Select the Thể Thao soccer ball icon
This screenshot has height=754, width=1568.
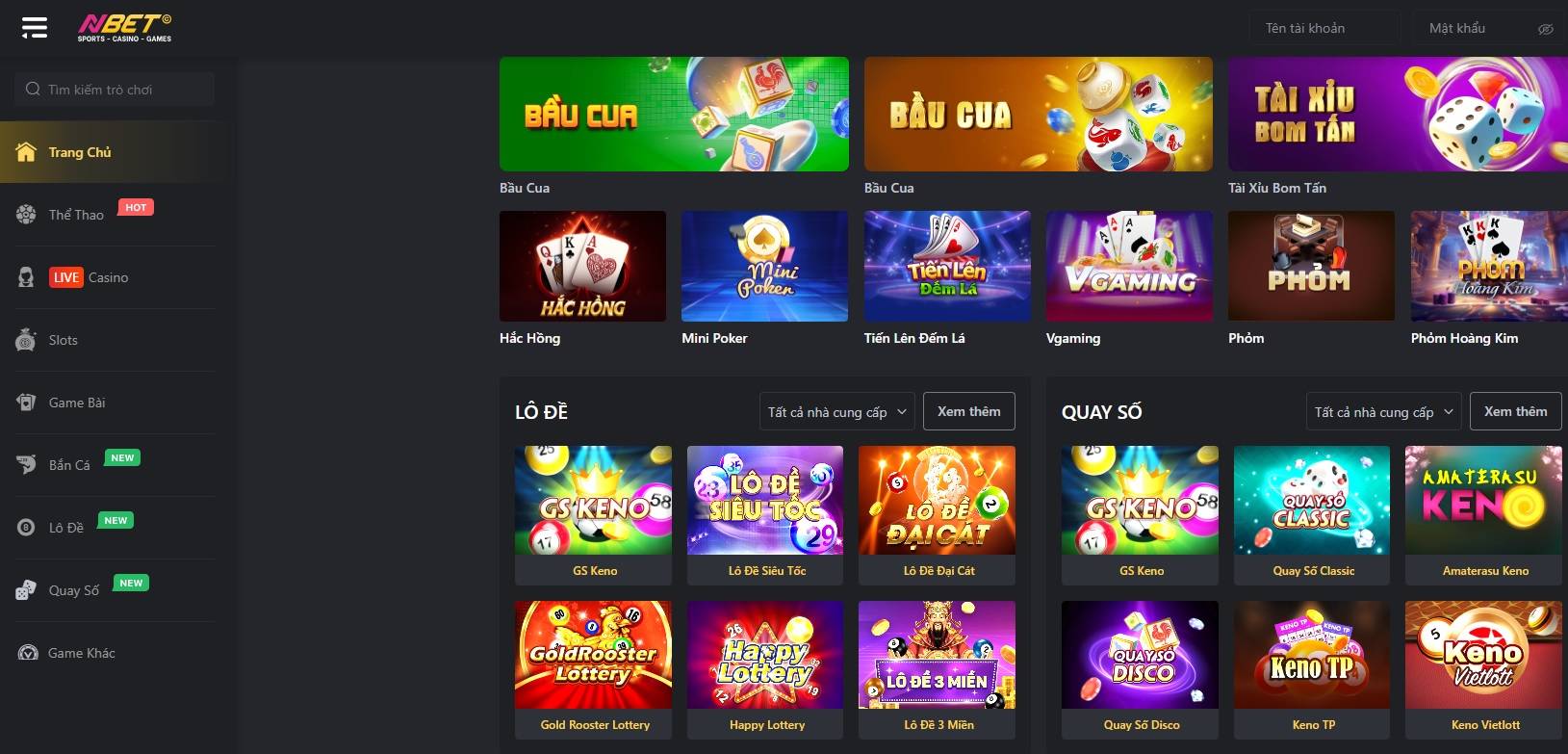click(26, 215)
